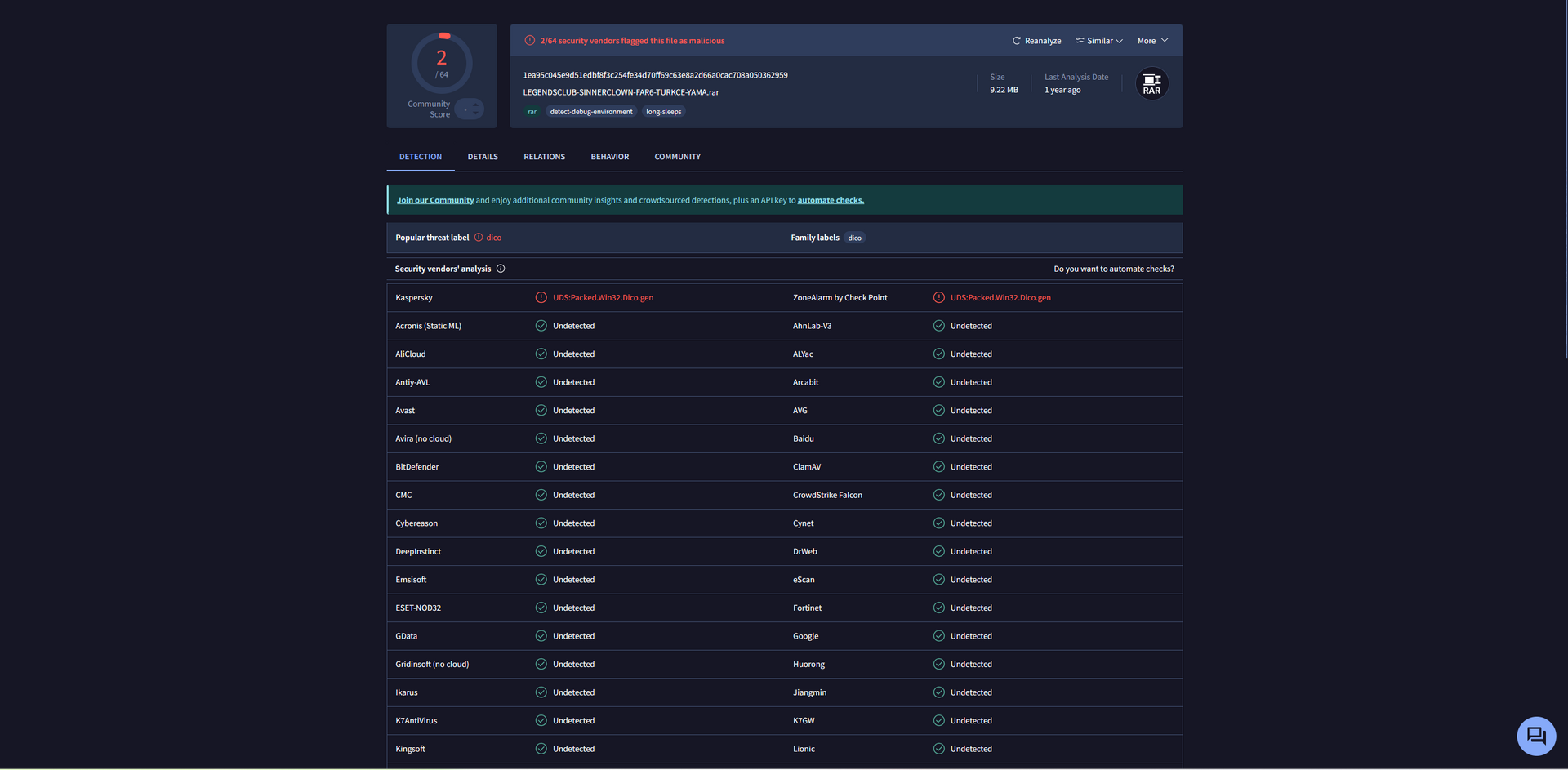Click the Avast undetected check icon

click(x=541, y=411)
